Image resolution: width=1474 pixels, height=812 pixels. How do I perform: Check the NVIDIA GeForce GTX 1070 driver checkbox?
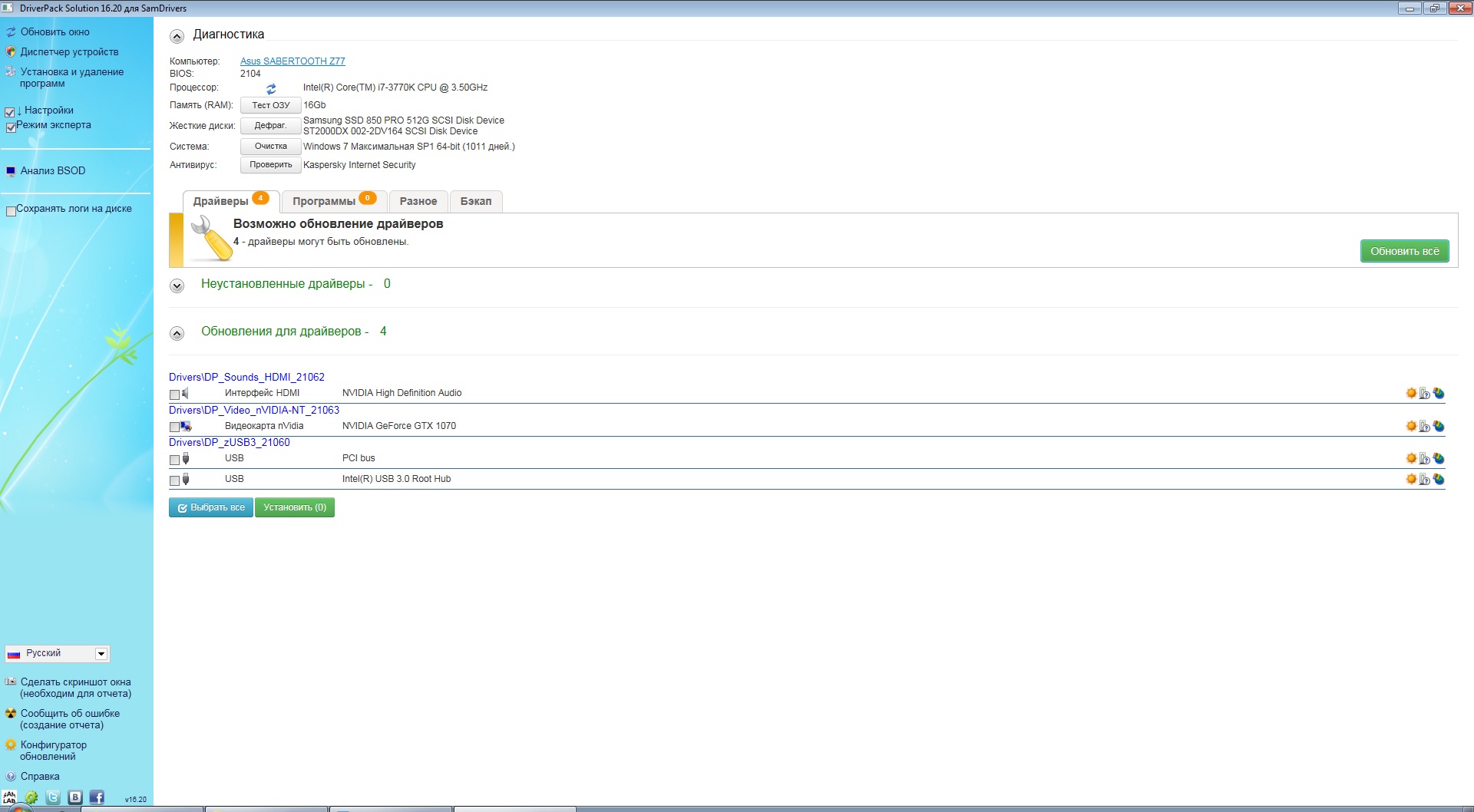point(174,427)
